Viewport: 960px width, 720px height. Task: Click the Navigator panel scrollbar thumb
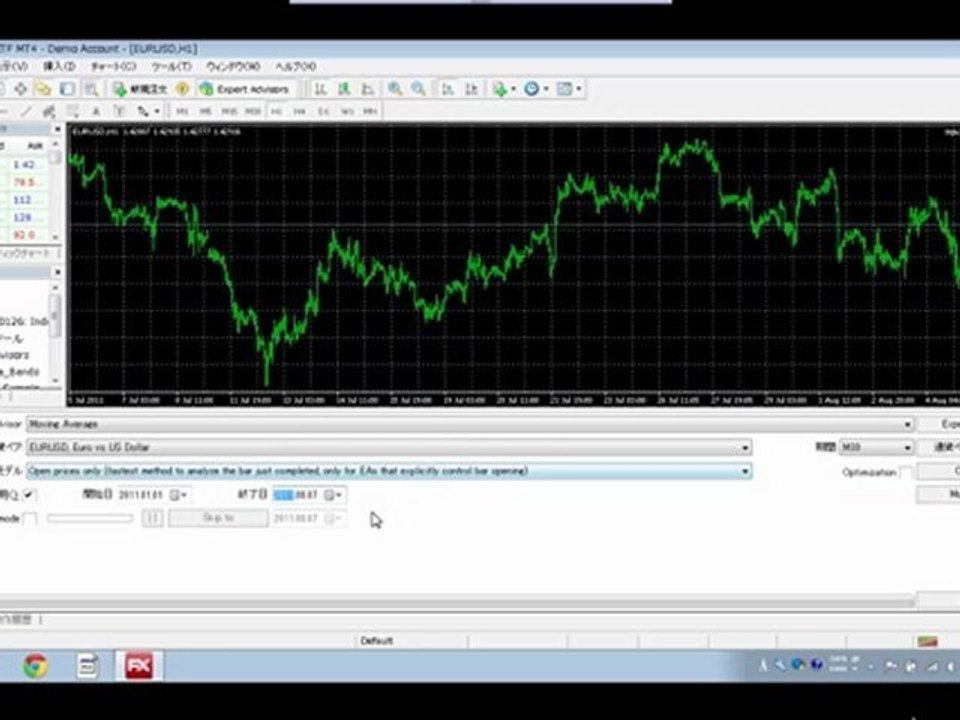(x=55, y=315)
